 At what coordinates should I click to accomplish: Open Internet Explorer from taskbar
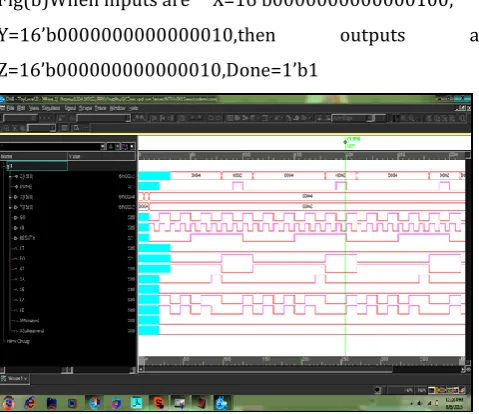point(30,403)
